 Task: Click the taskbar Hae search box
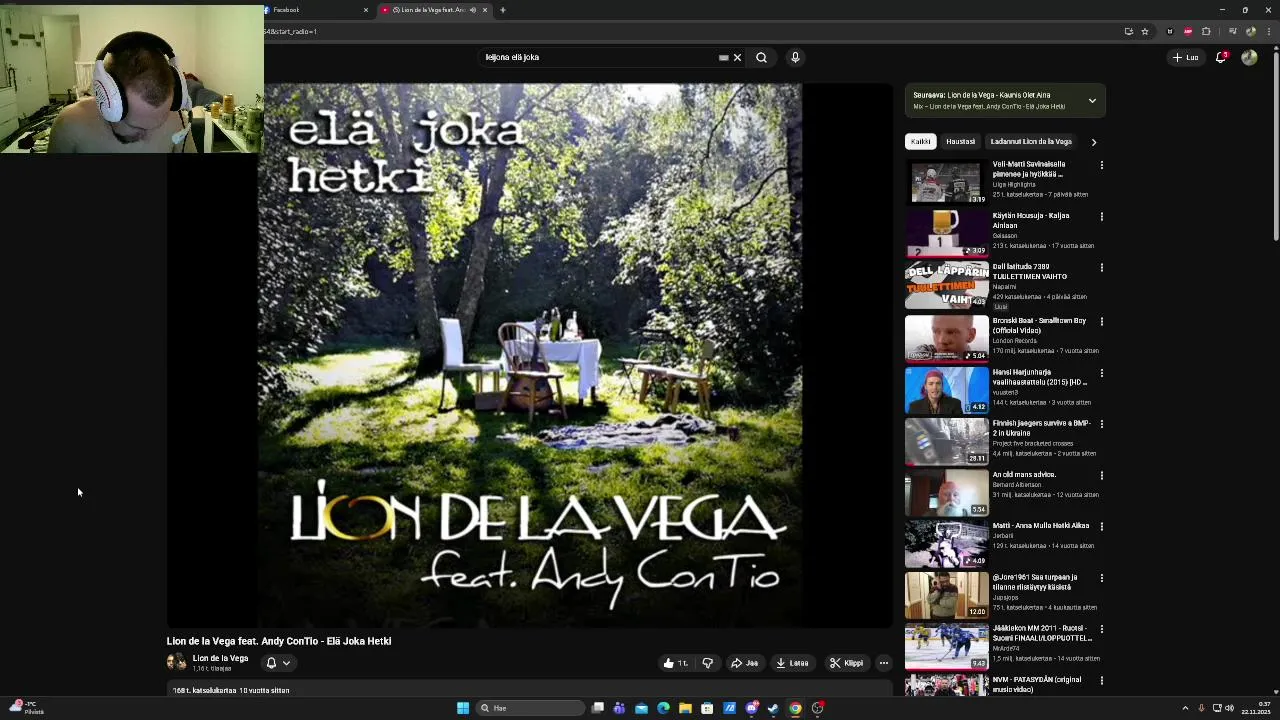pyautogui.click(x=530, y=708)
